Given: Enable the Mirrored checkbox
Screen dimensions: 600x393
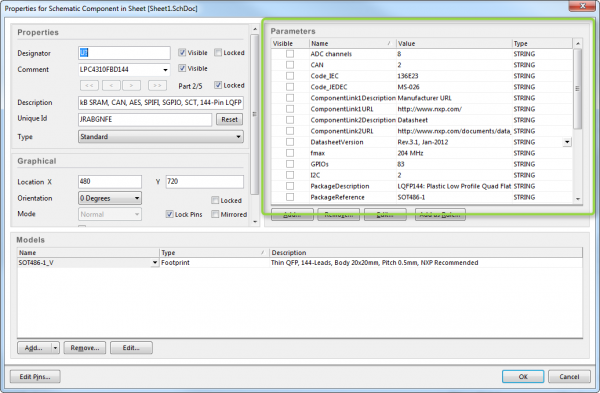Looking at the screenshot, I should pos(215,214).
